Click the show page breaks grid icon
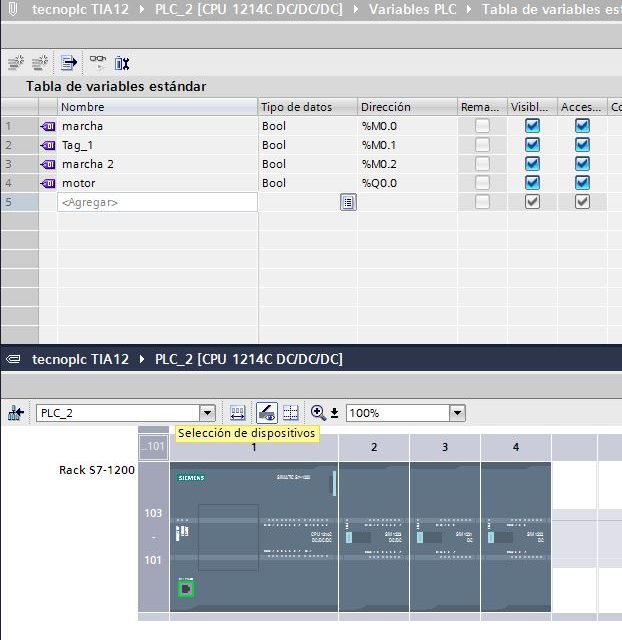This screenshot has height=640, width=622. pyautogui.click(x=291, y=413)
